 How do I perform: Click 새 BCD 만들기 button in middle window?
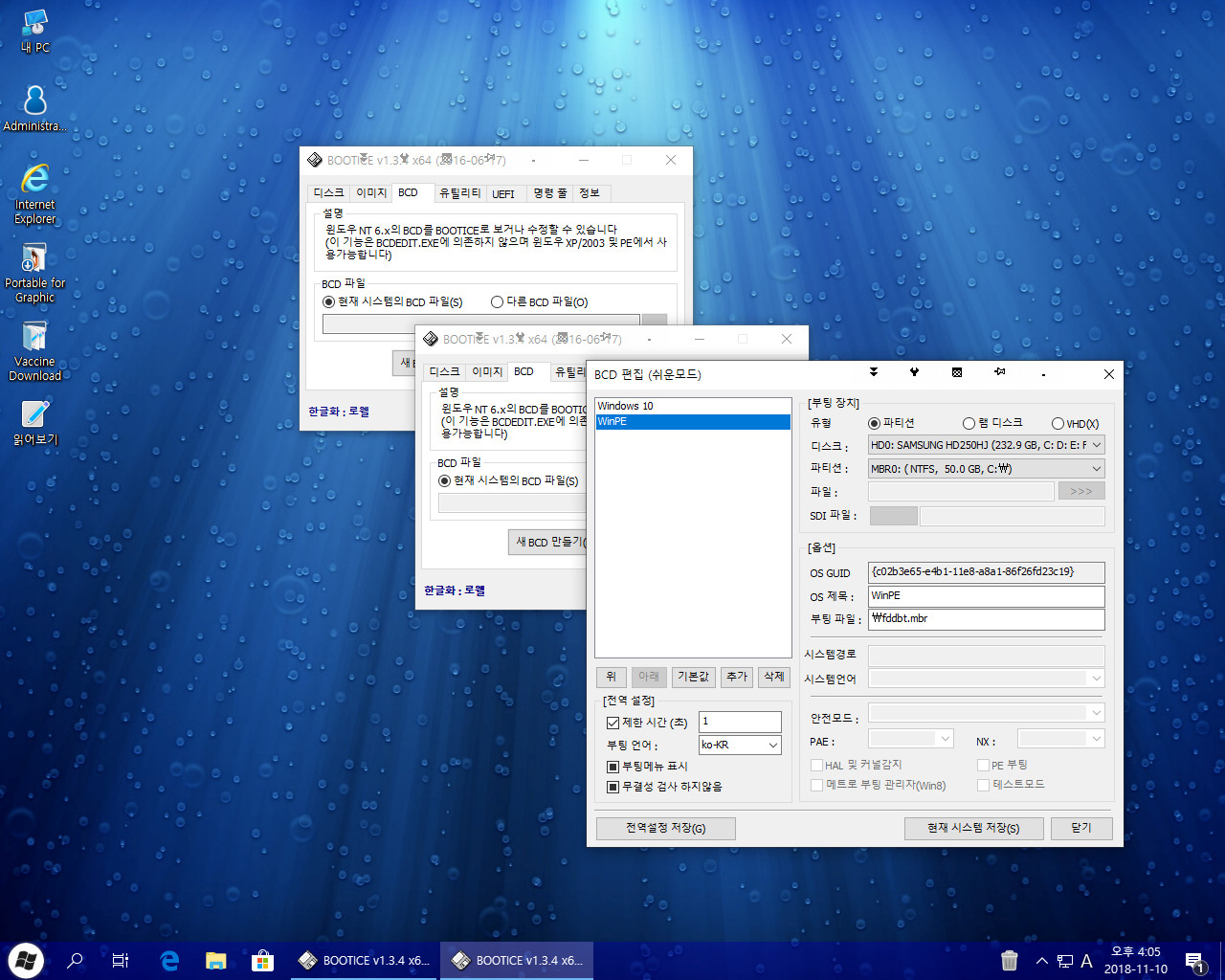(547, 542)
